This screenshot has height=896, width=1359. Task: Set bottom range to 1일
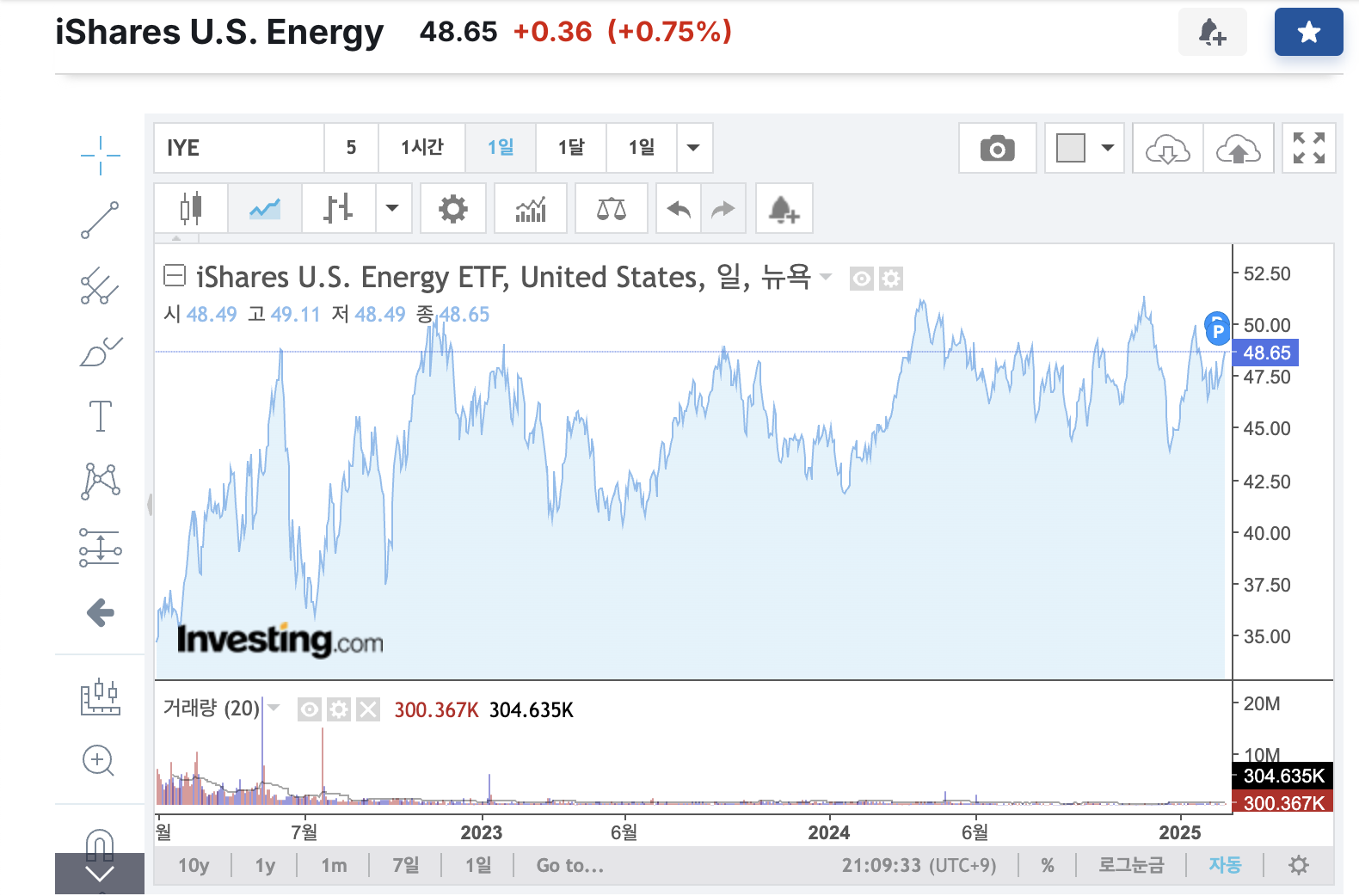[x=478, y=865]
